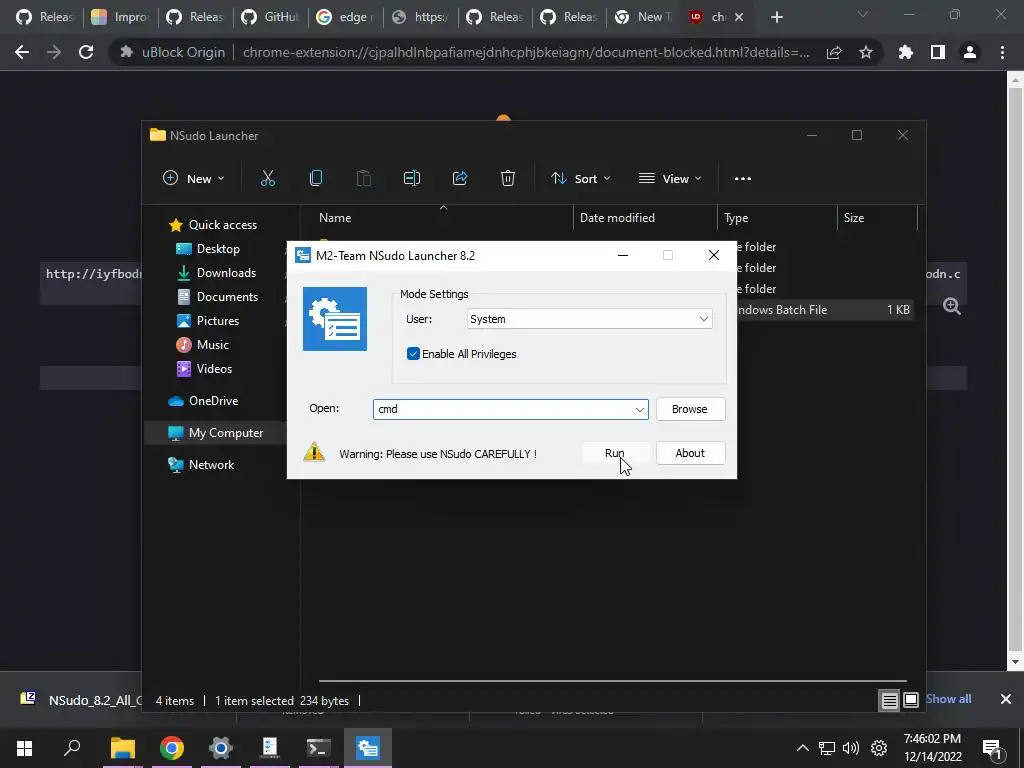Switch to the edge Google search tab
The image size is (1024, 768).
[x=345, y=17]
